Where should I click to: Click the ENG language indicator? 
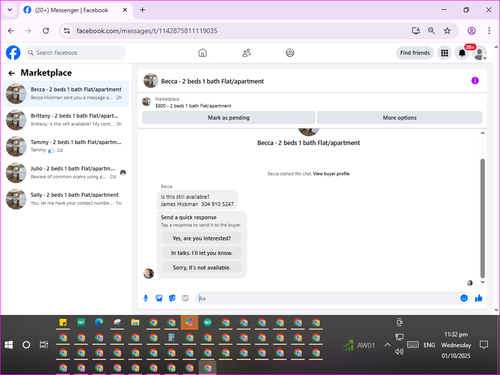coord(429,345)
